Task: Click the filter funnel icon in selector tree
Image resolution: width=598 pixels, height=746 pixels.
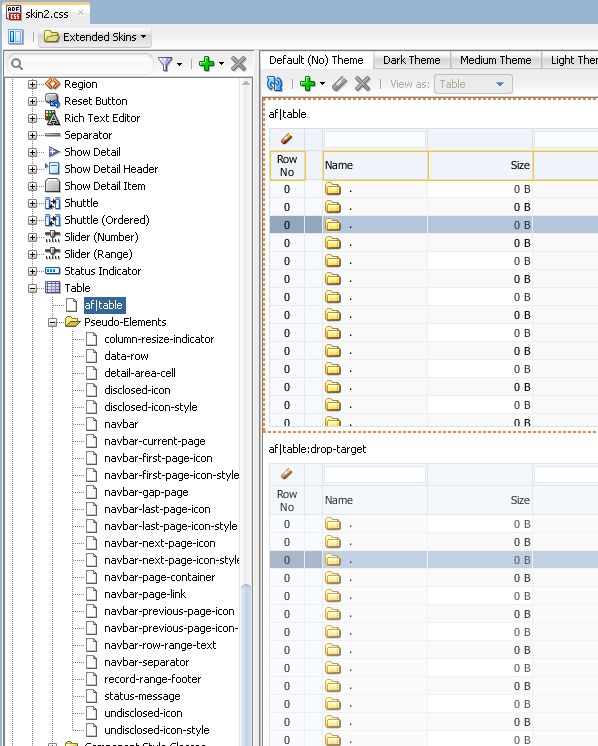Action: tap(165, 64)
